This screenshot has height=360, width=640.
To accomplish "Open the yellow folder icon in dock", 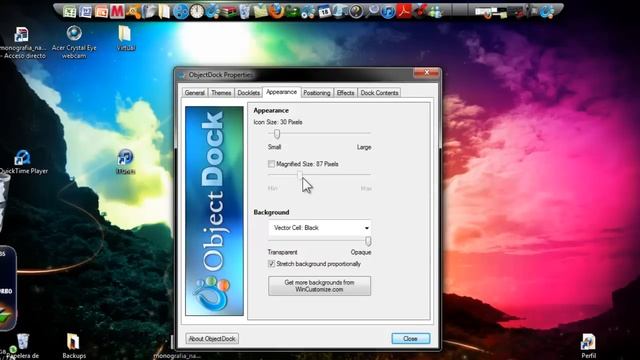I will pos(164,11).
